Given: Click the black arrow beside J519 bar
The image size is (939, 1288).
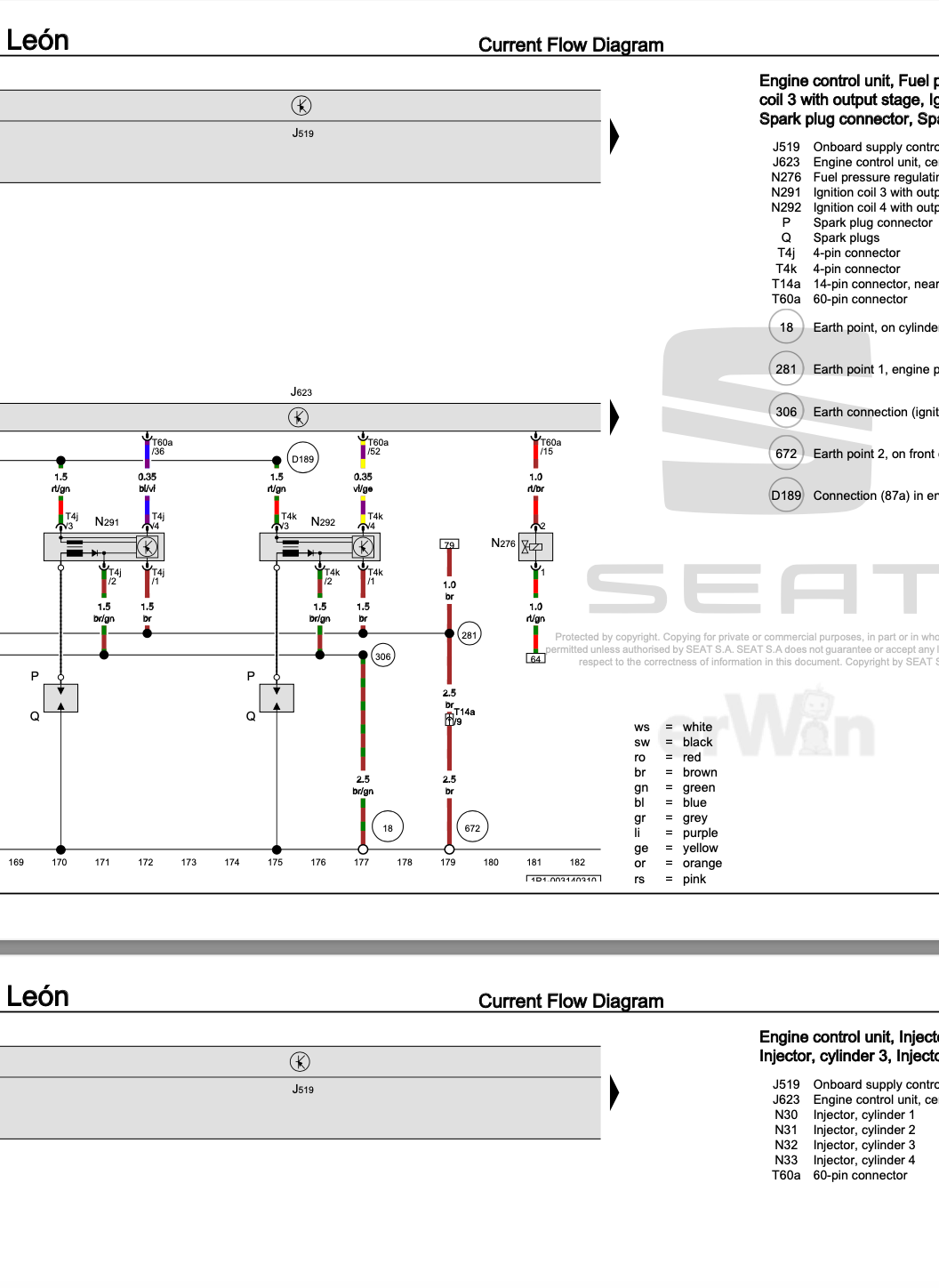Looking at the screenshot, I should (x=614, y=137).
